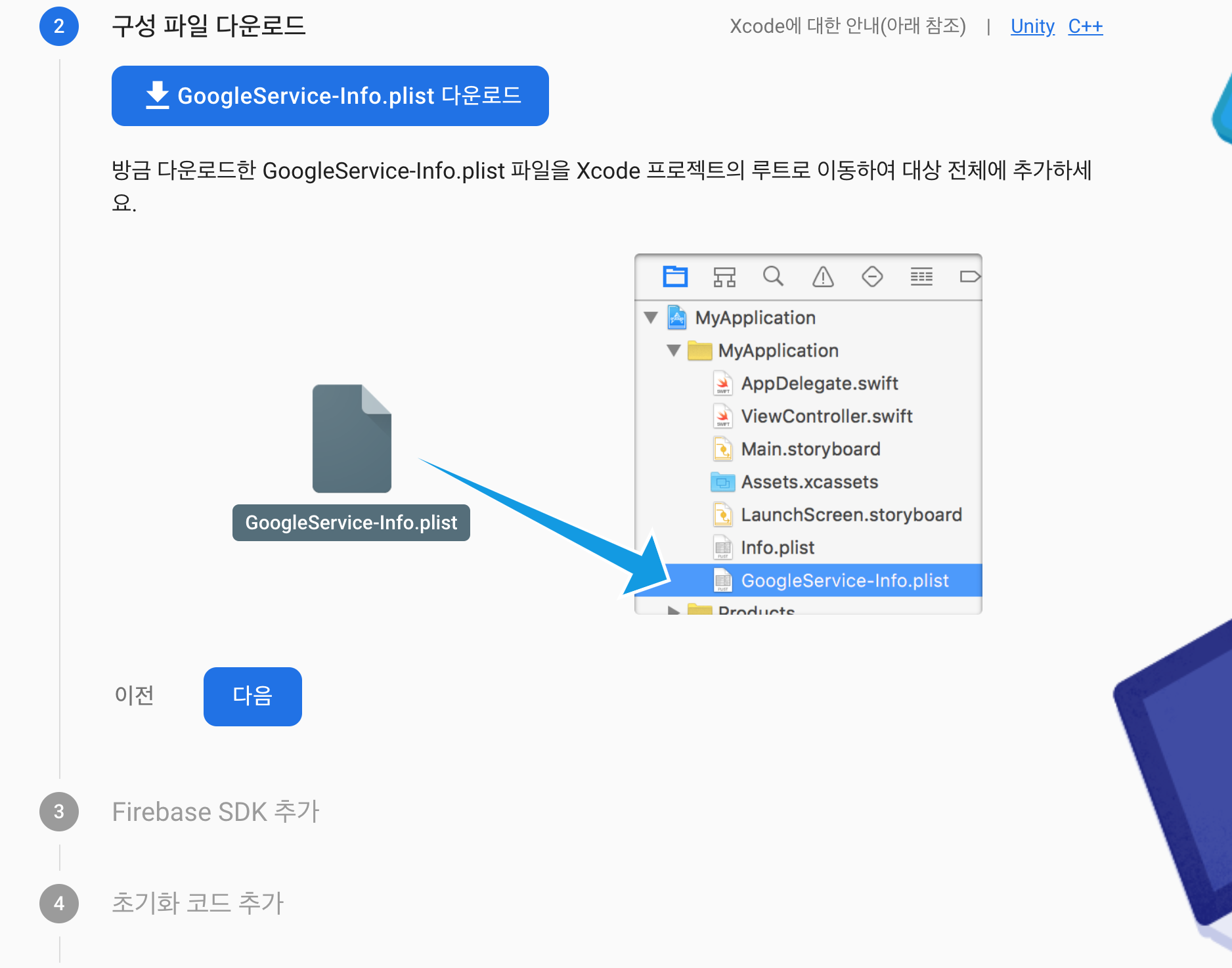The height and width of the screenshot is (968, 1232).
Task: Collapse the MyApplication folder disclosure triangle
Action: [x=674, y=351]
